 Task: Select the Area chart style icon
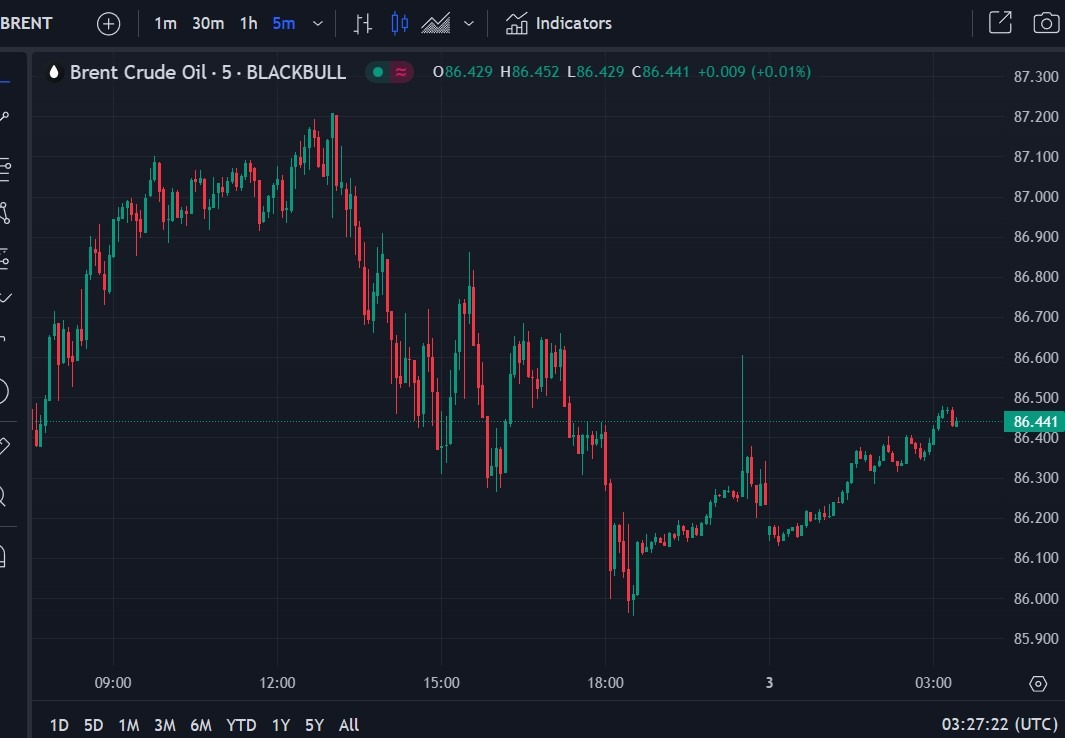point(435,24)
